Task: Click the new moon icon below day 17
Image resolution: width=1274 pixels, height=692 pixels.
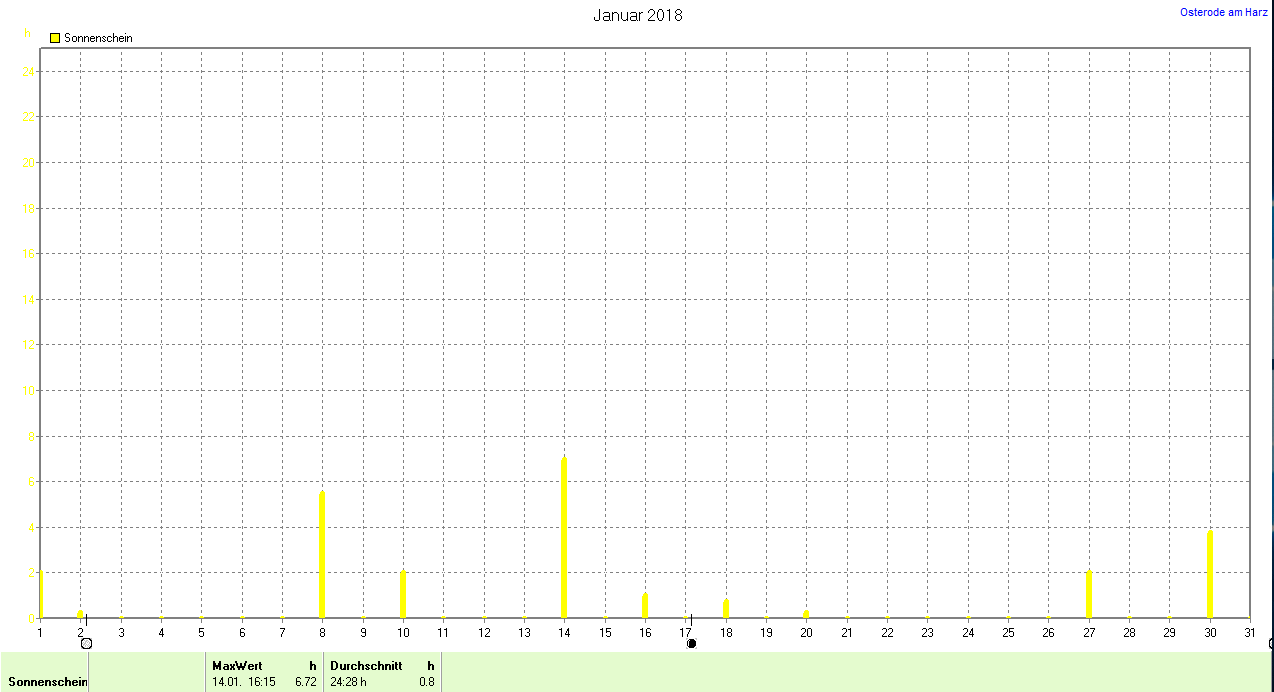Action: click(691, 643)
